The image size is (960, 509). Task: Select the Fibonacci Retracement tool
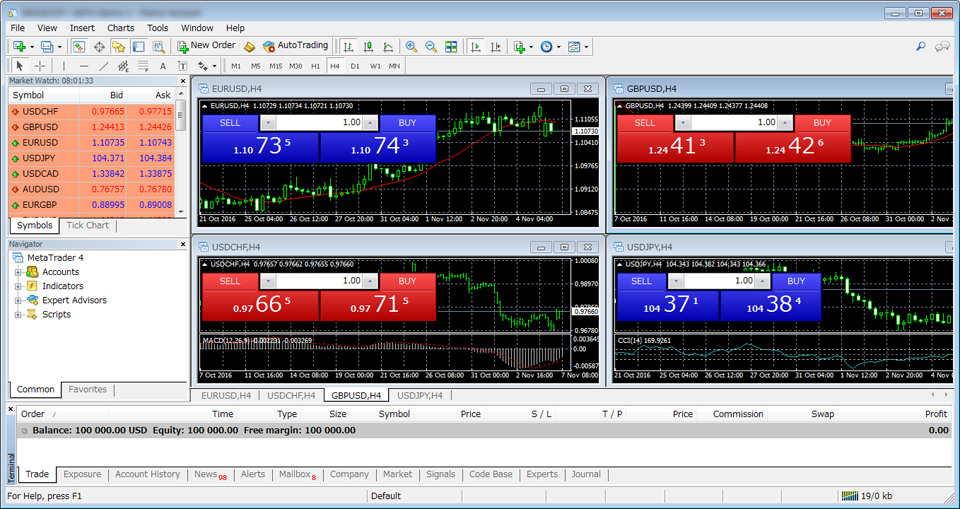click(143, 66)
